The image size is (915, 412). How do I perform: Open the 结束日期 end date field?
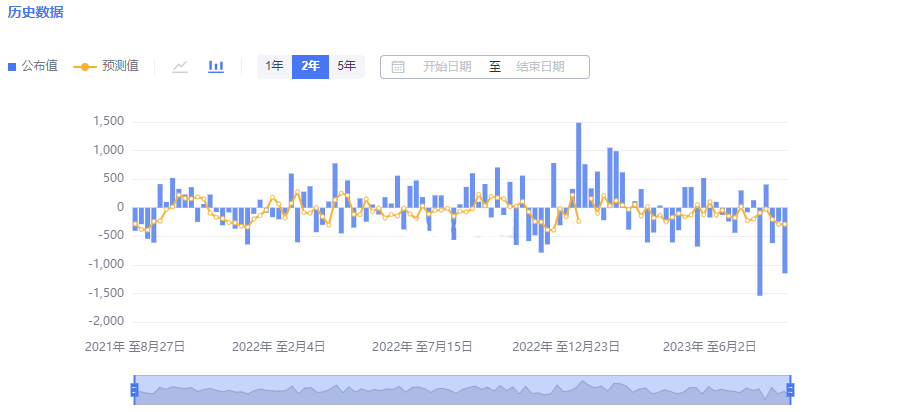[x=540, y=67]
